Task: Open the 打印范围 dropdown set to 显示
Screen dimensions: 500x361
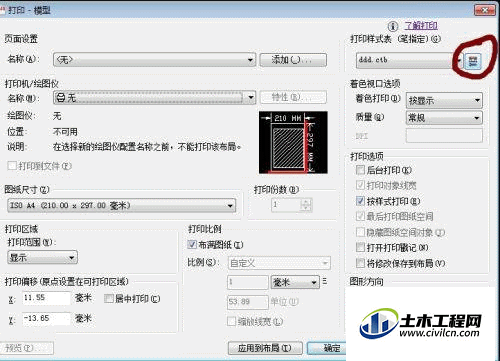Action: pyautogui.click(x=42, y=257)
